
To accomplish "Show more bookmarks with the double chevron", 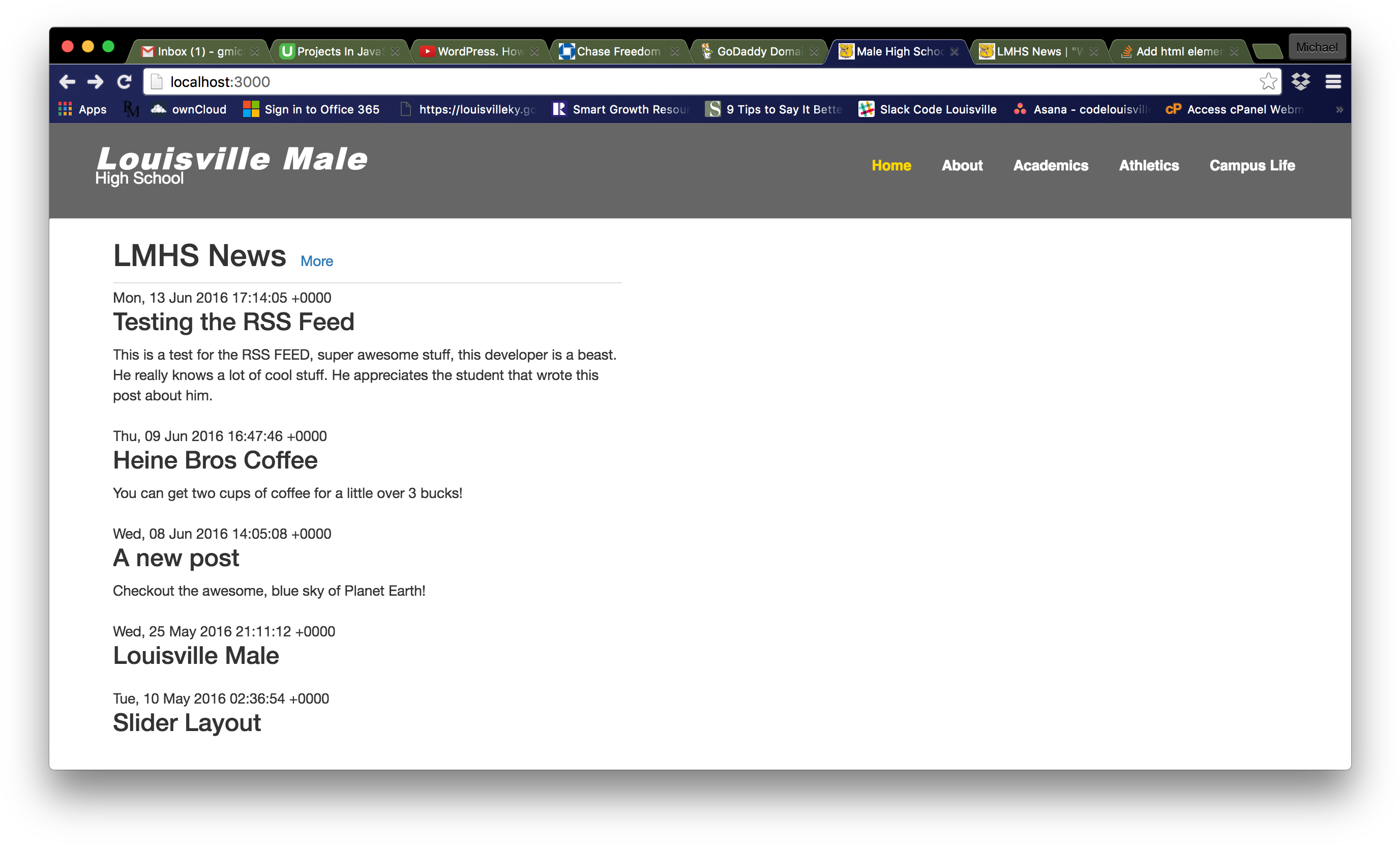I will click(1339, 109).
